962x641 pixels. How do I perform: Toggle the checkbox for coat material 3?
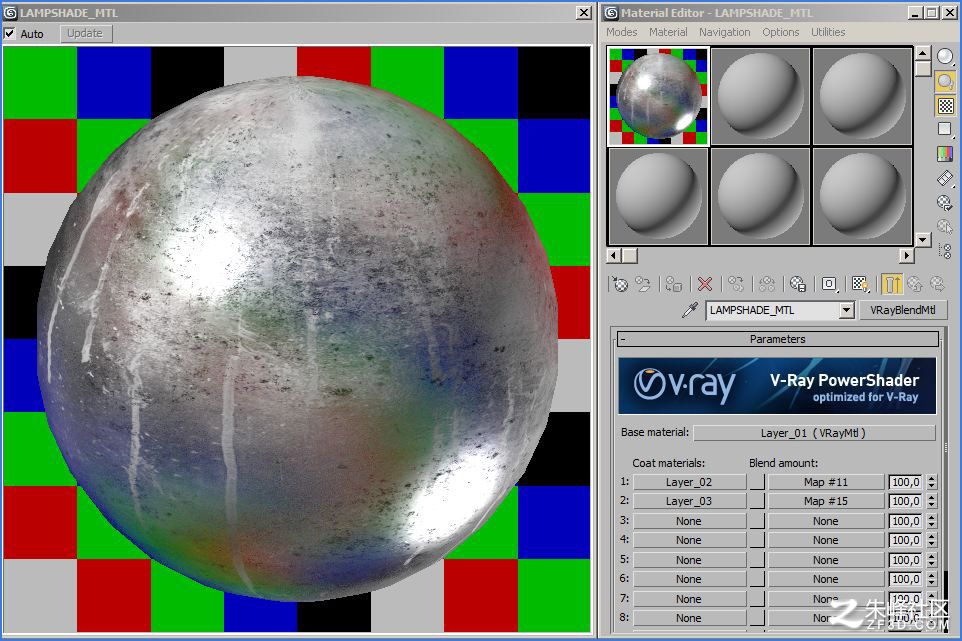[758, 521]
